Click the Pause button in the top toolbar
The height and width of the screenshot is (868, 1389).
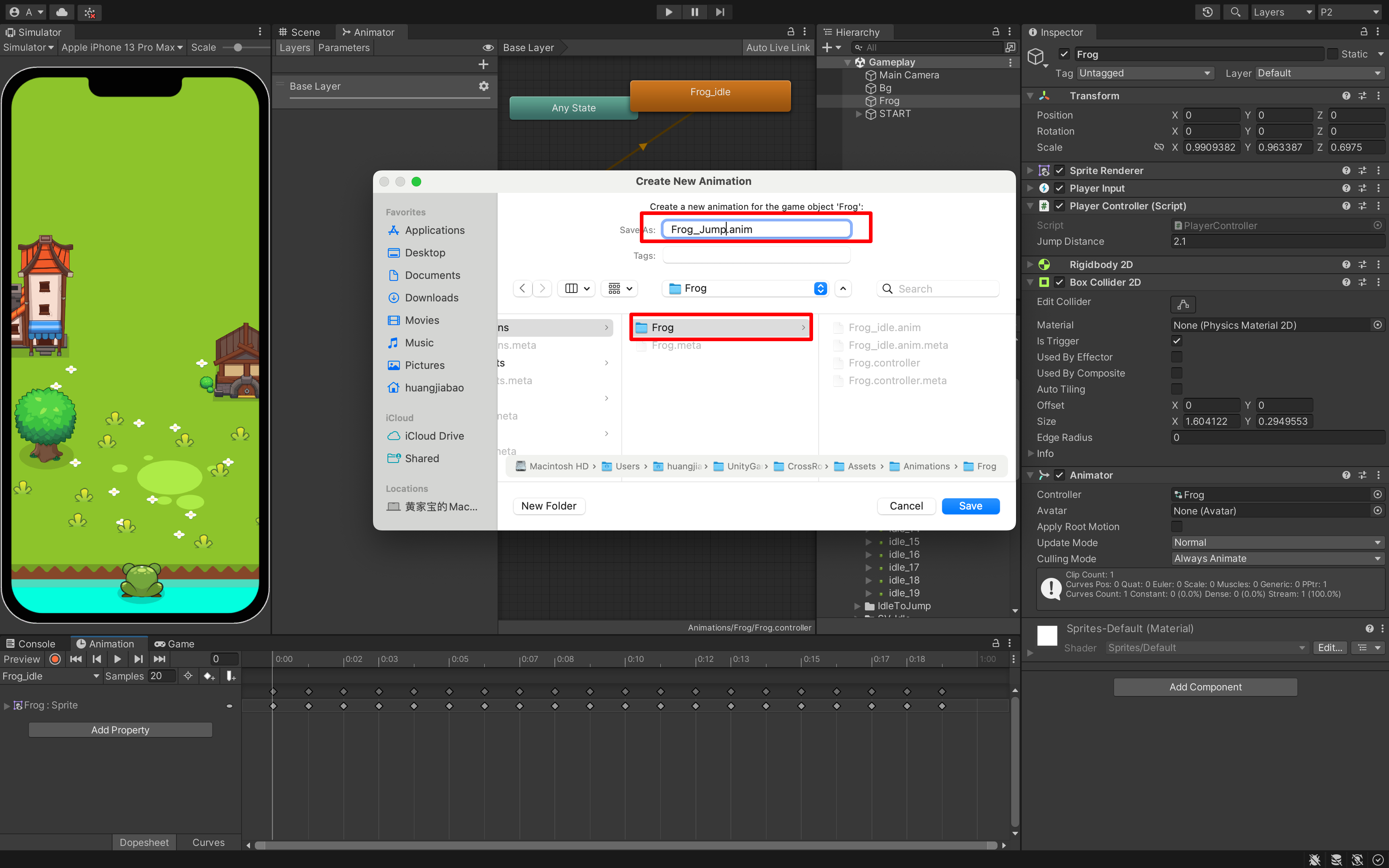(x=694, y=12)
